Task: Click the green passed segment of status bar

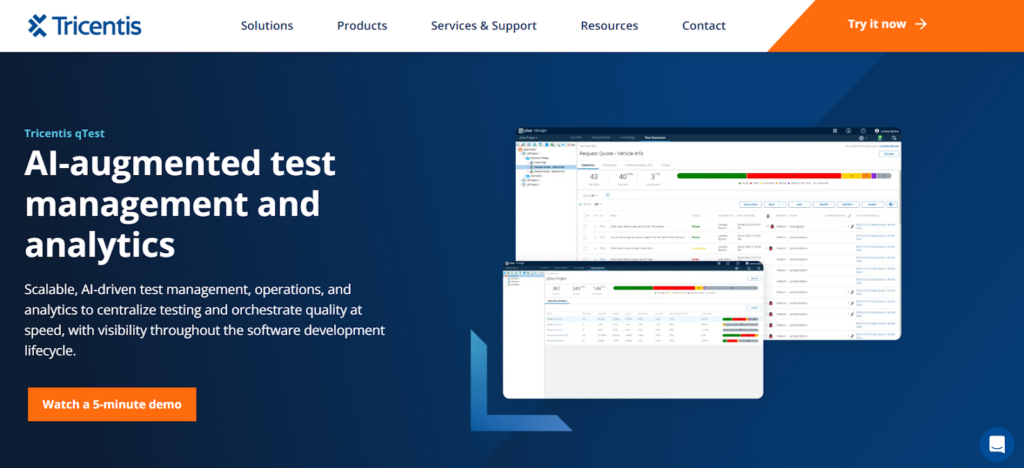Action: pos(710,175)
